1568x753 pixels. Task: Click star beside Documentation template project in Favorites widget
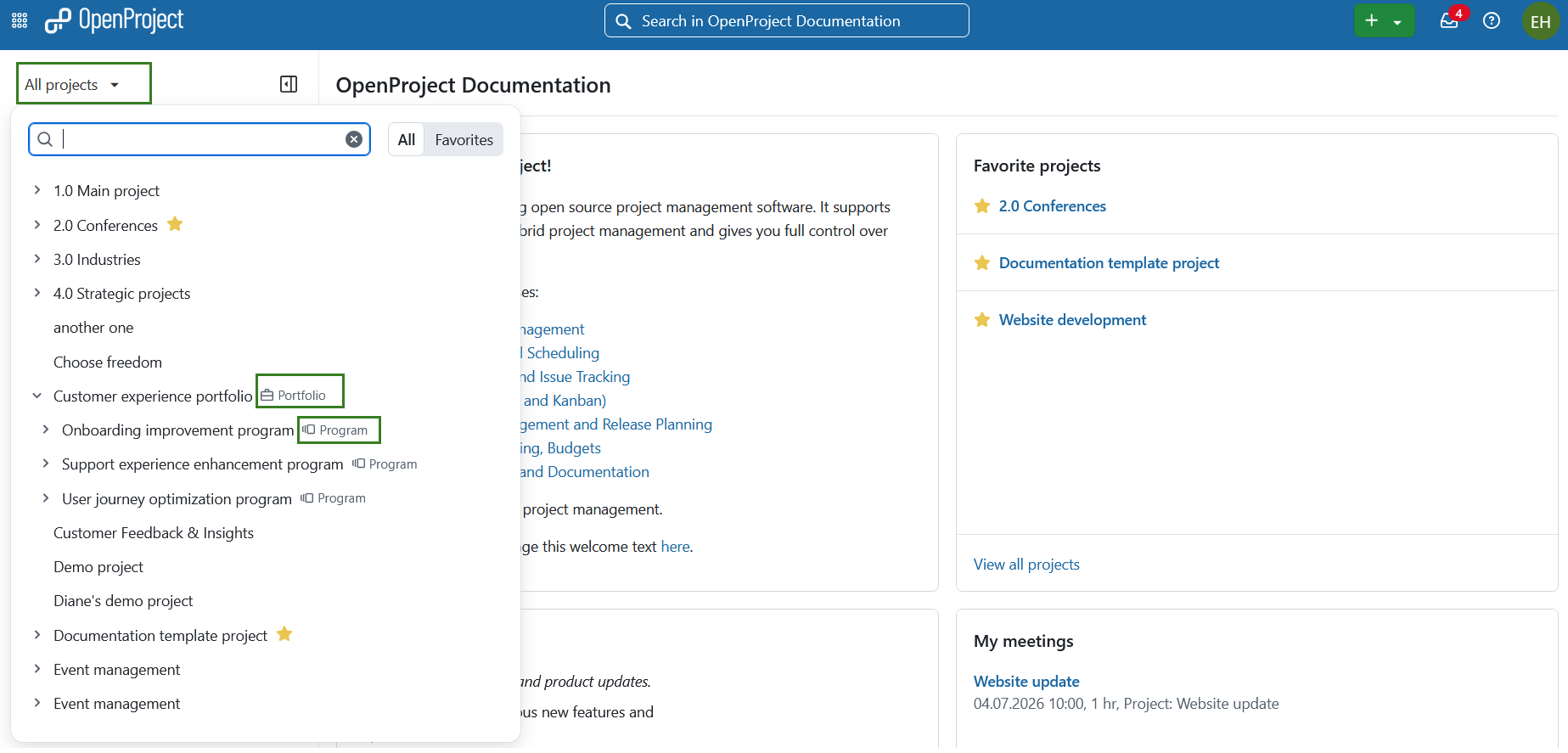point(982,263)
